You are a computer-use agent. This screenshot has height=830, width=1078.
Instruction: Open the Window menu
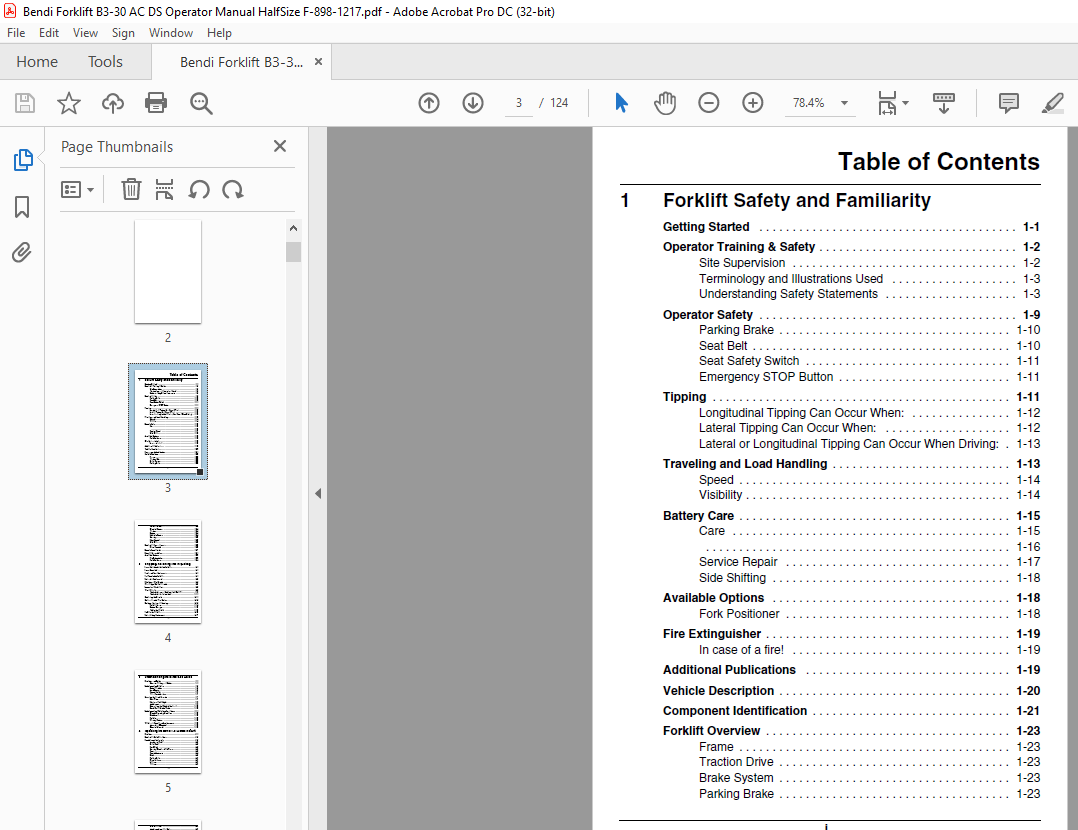click(x=170, y=32)
